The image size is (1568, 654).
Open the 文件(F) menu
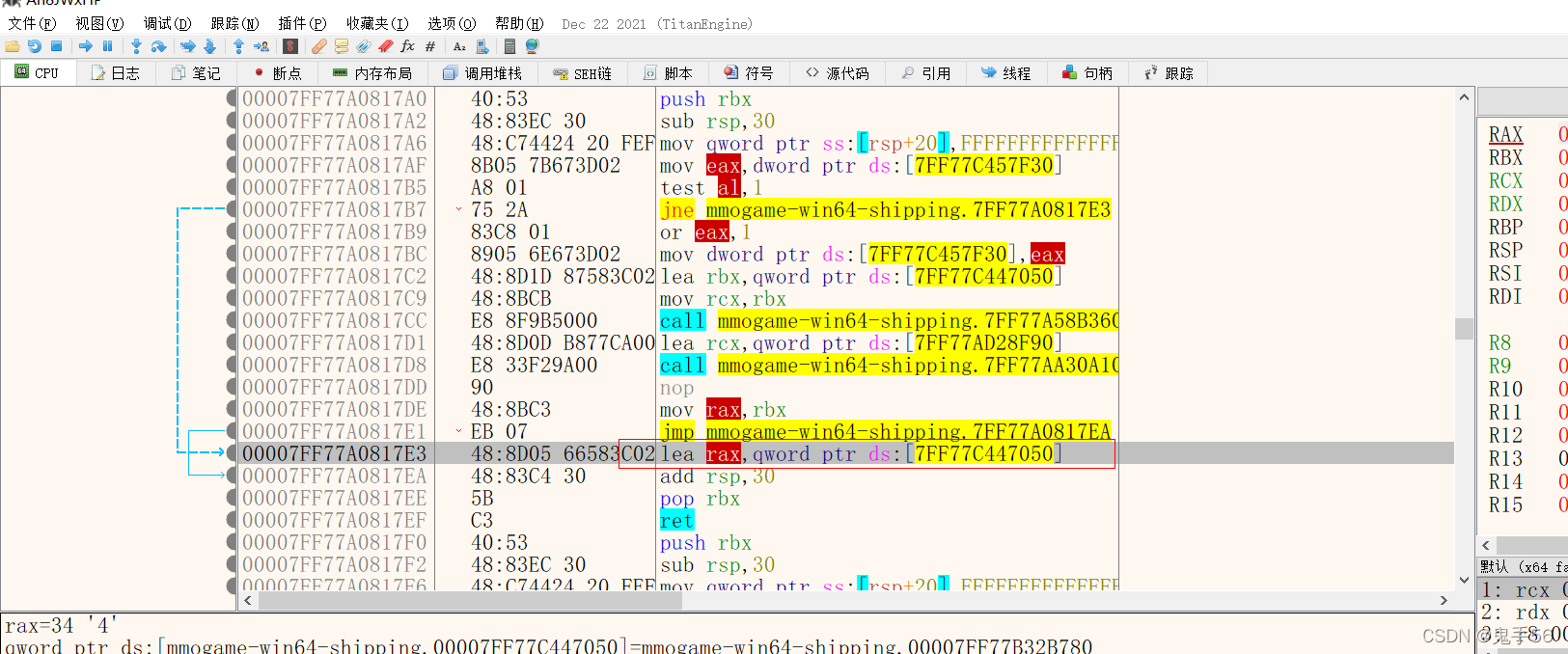tap(32, 23)
